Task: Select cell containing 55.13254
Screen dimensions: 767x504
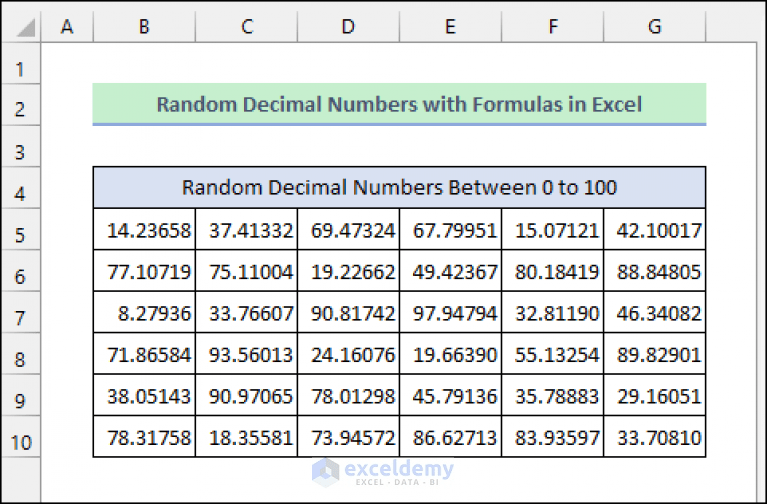Action: pyautogui.click(x=553, y=354)
